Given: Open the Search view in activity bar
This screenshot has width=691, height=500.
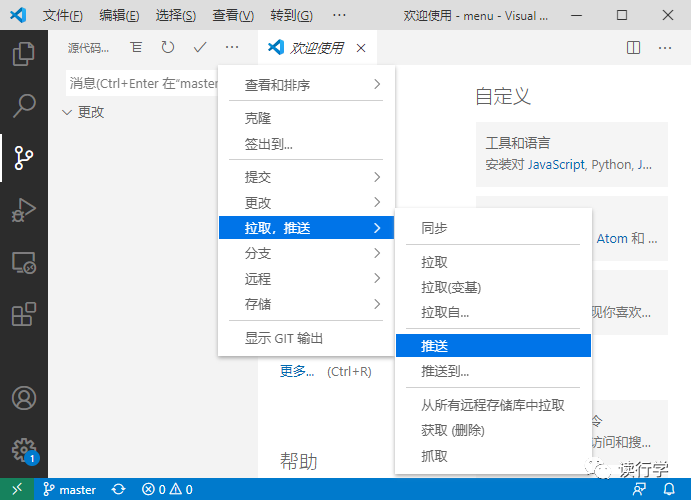Looking at the screenshot, I should [24, 105].
